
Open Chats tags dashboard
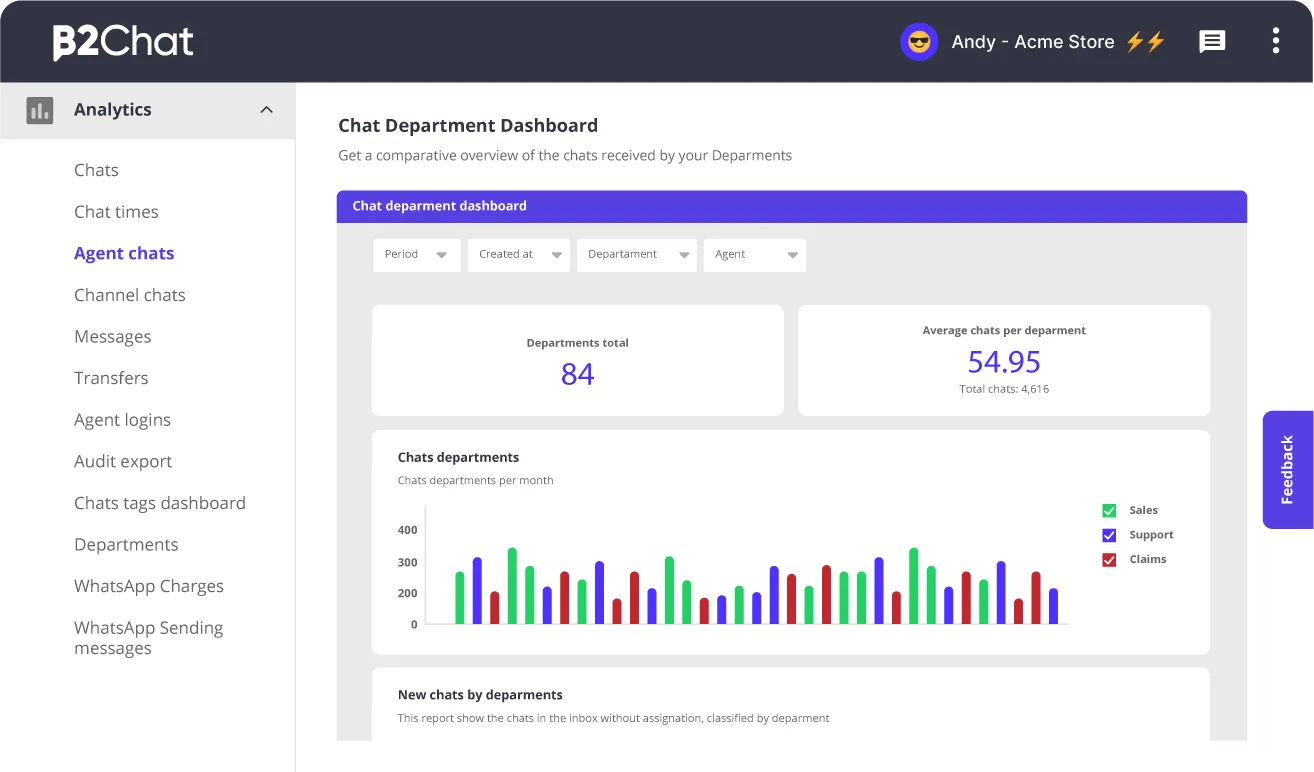point(160,503)
